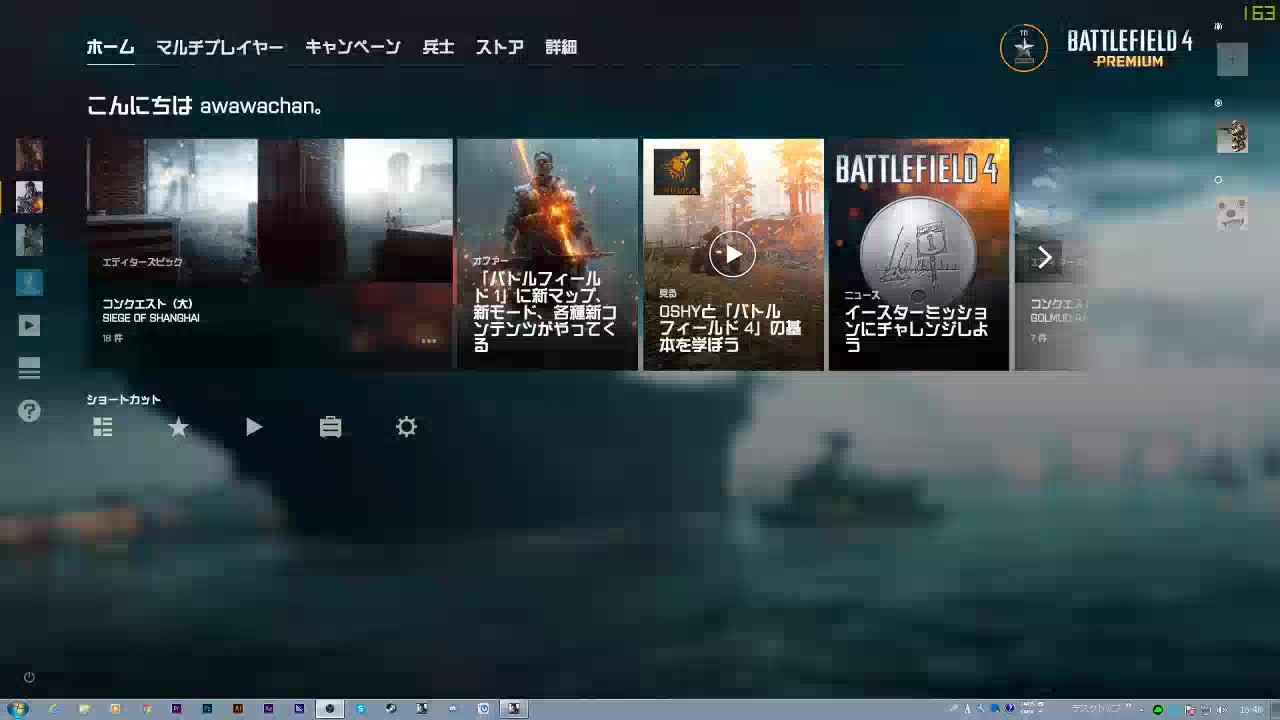Click the Windows Start orb
Image resolution: width=1280 pixels, height=720 pixels.
click(18, 708)
